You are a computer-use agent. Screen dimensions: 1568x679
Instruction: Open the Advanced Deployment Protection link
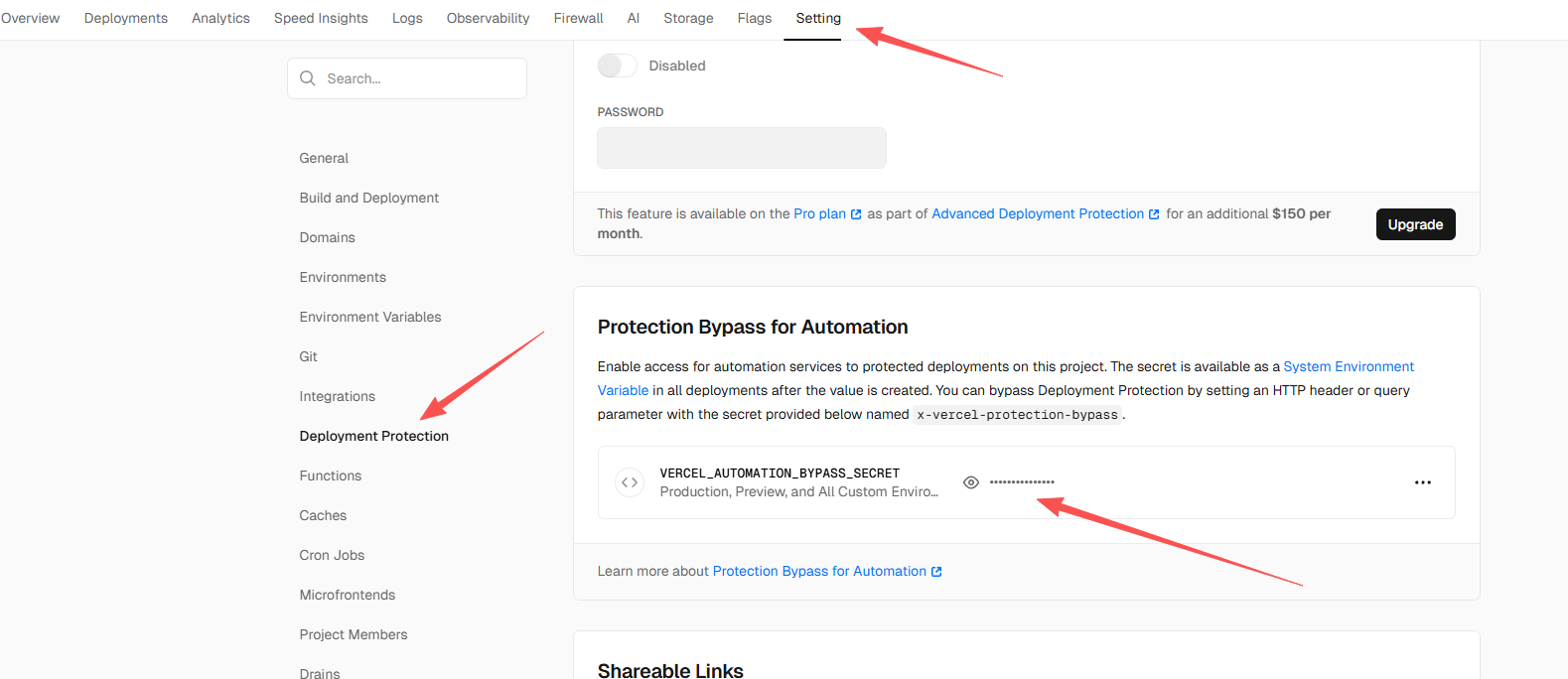click(x=1037, y=213)
